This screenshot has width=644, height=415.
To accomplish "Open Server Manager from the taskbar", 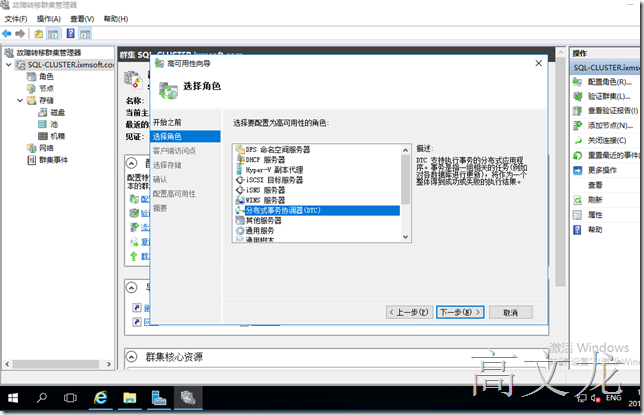I will point(159,398).
